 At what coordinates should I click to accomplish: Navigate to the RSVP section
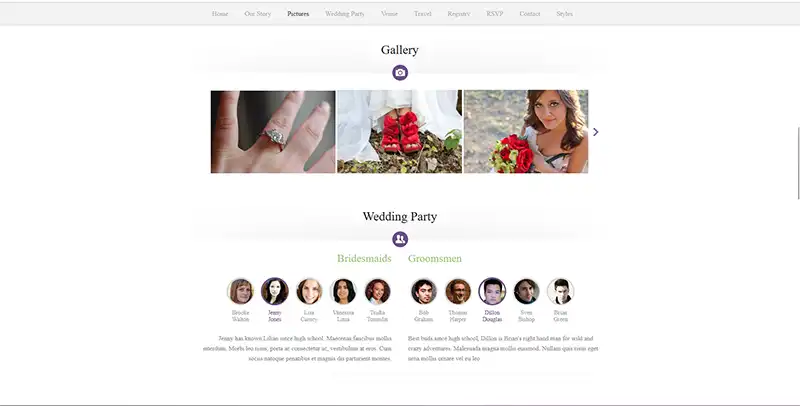pos(495,14)
